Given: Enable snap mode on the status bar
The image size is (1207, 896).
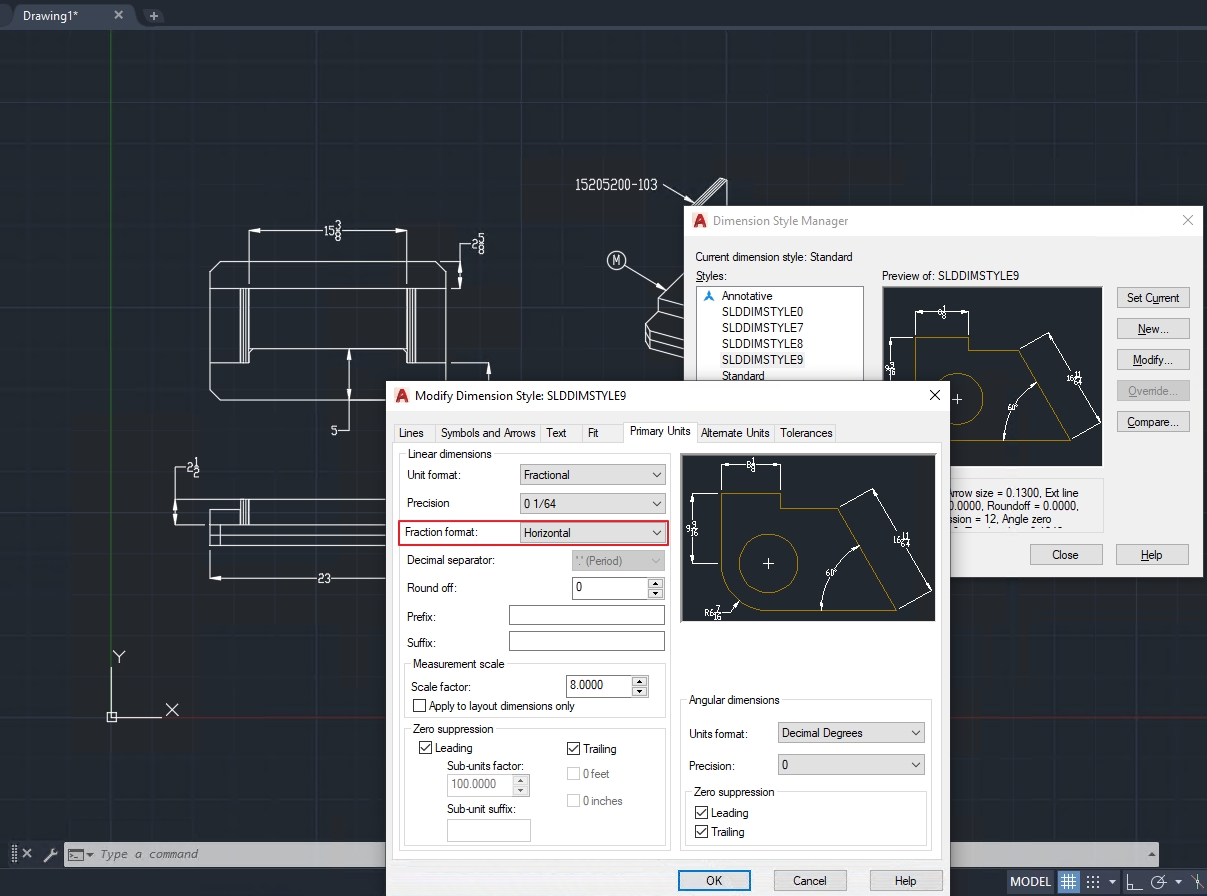Looking at the screenshot, I should 1093,882.
